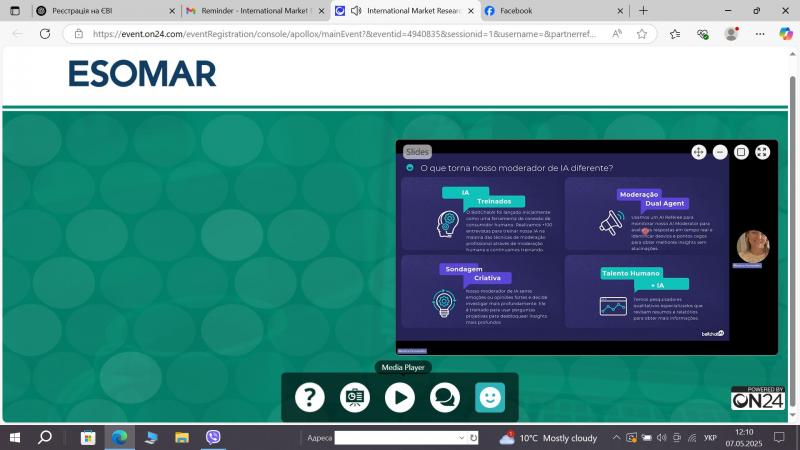
Task: Open the volume tray icon
Action: 662,438
